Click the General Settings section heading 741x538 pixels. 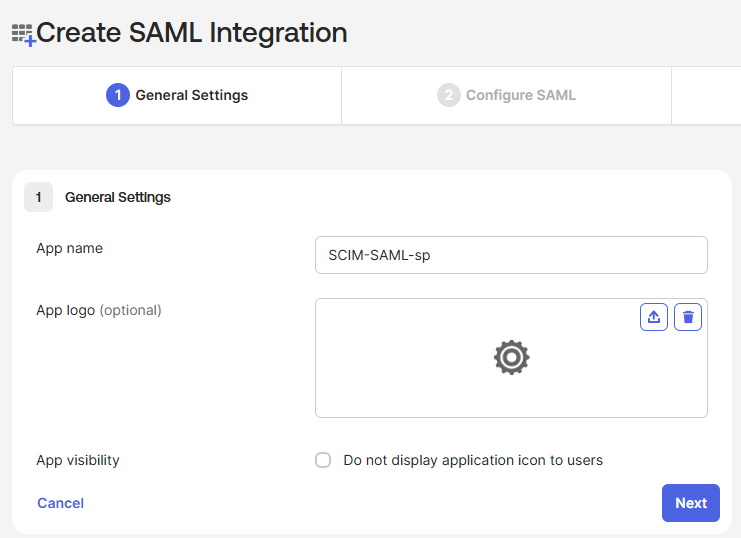pos(118,197)
